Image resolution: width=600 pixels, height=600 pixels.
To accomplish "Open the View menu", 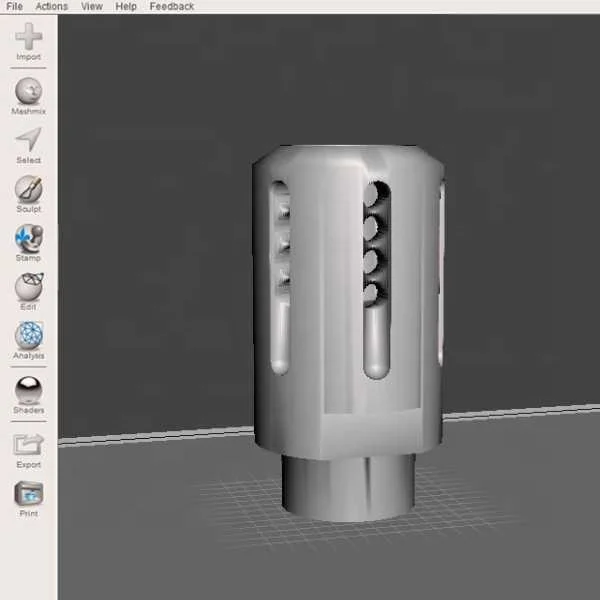I will point(92,6).
